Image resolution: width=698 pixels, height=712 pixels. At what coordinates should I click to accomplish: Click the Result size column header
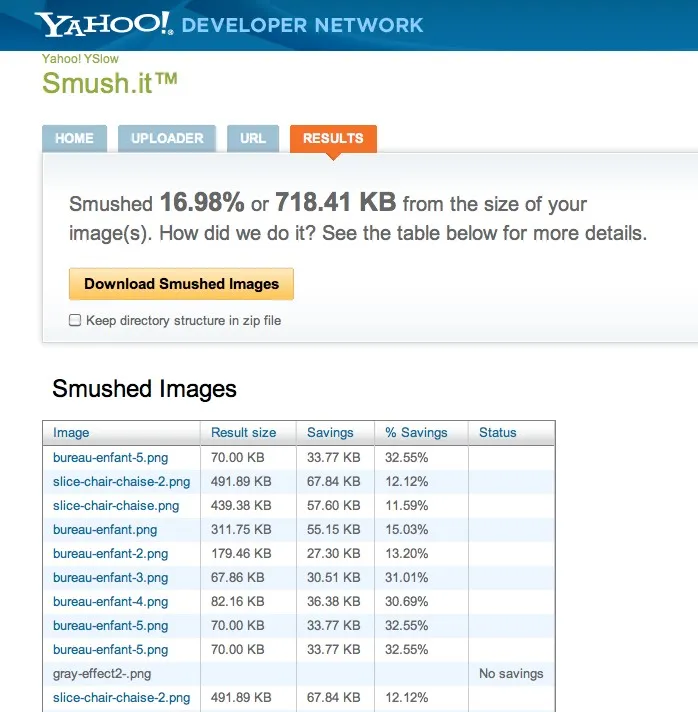[243, 432]
